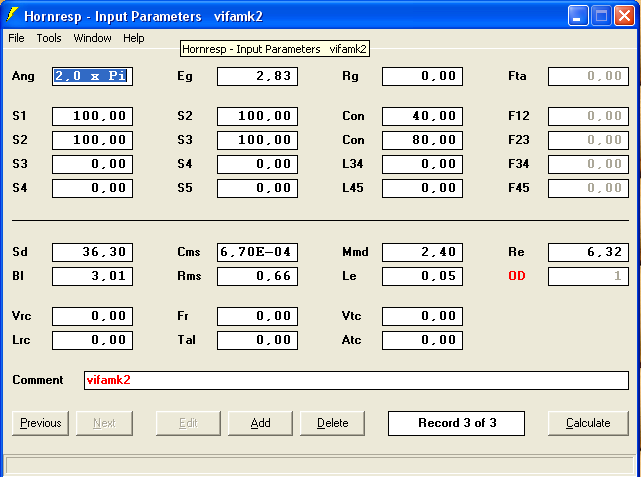Image resolution: width=641 pixels, height=477 pixels.
Task: Click the Delete button
Action: click(333, 423)
